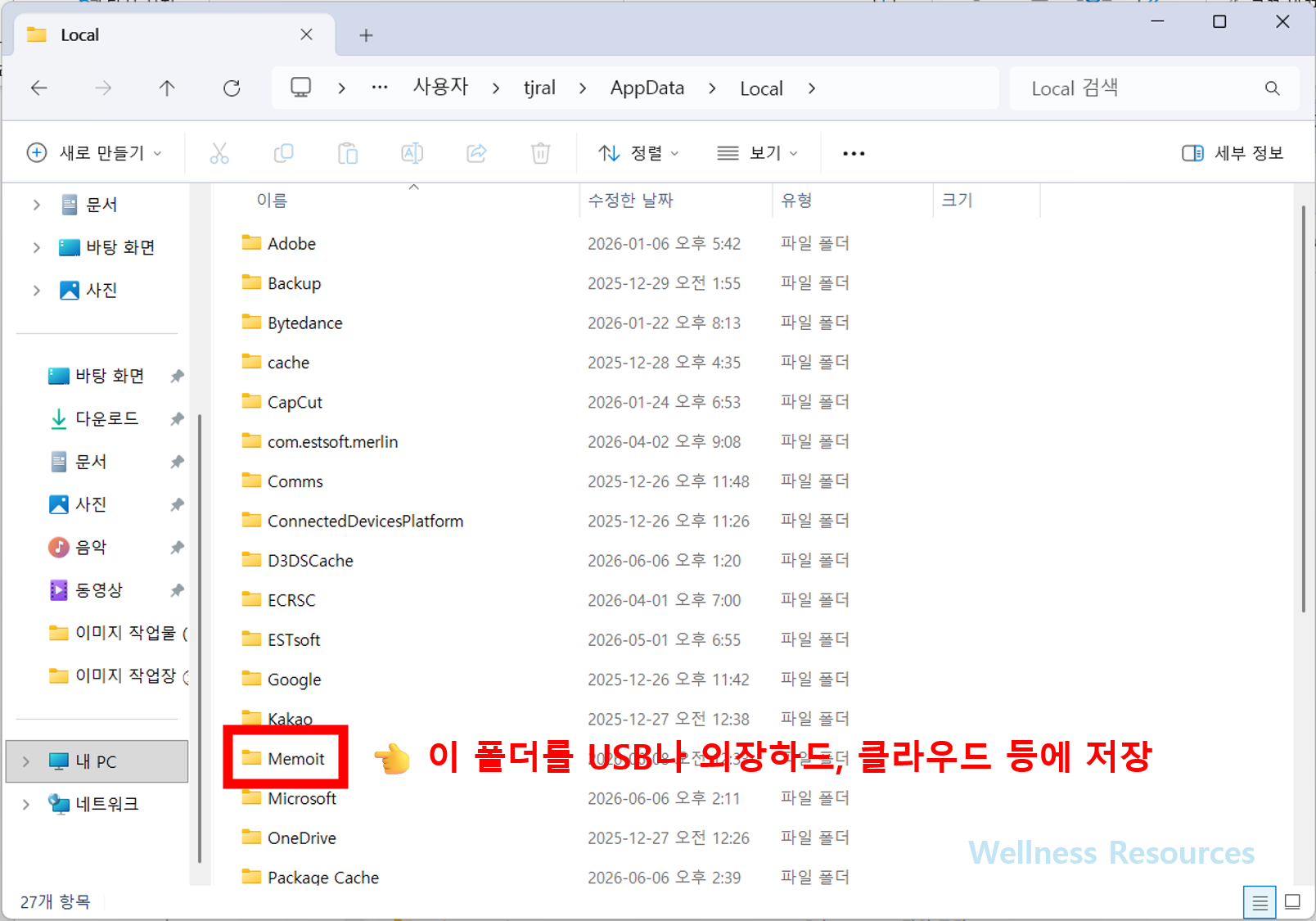Select the Local tab
The image size is (1316, 921).
[174, 34]
